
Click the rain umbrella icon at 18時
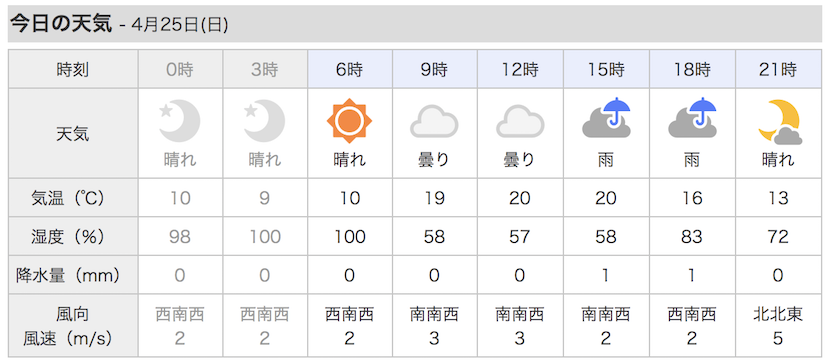(x=692, y=118)
